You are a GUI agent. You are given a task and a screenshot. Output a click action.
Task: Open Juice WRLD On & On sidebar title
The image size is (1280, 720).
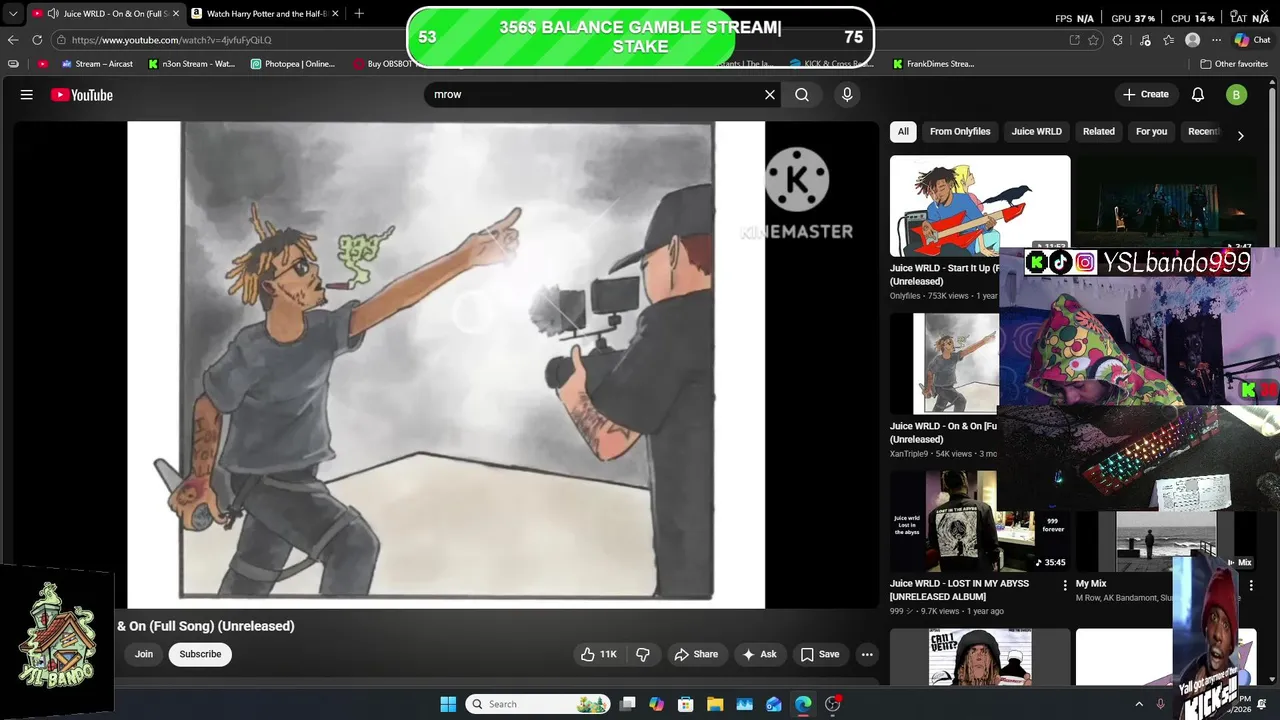pos(944,432)
